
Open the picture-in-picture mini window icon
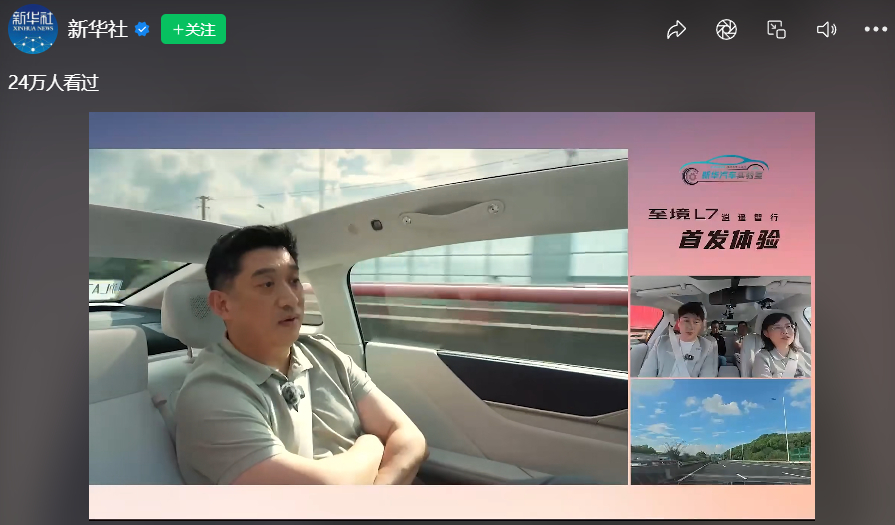776,30
